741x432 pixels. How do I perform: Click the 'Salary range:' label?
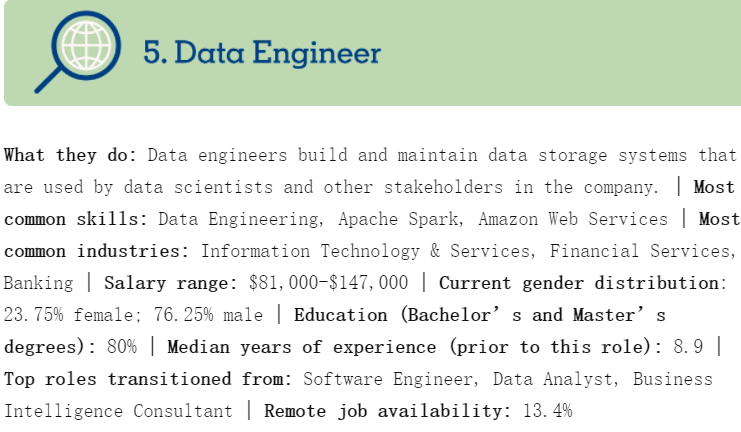click(170, 283)
